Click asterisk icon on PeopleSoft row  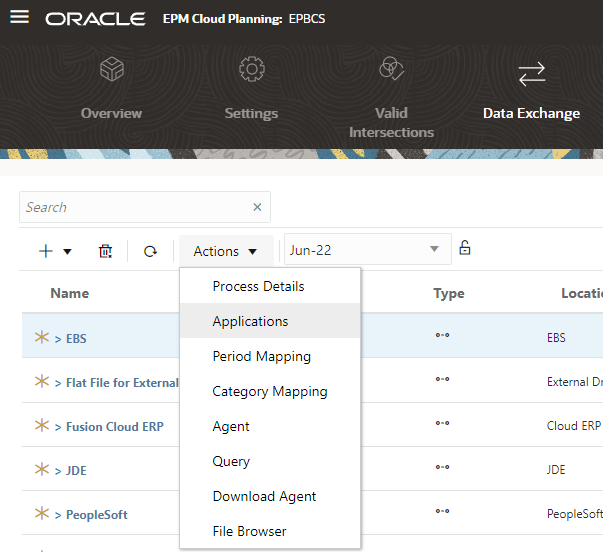[x=42, y=513]
